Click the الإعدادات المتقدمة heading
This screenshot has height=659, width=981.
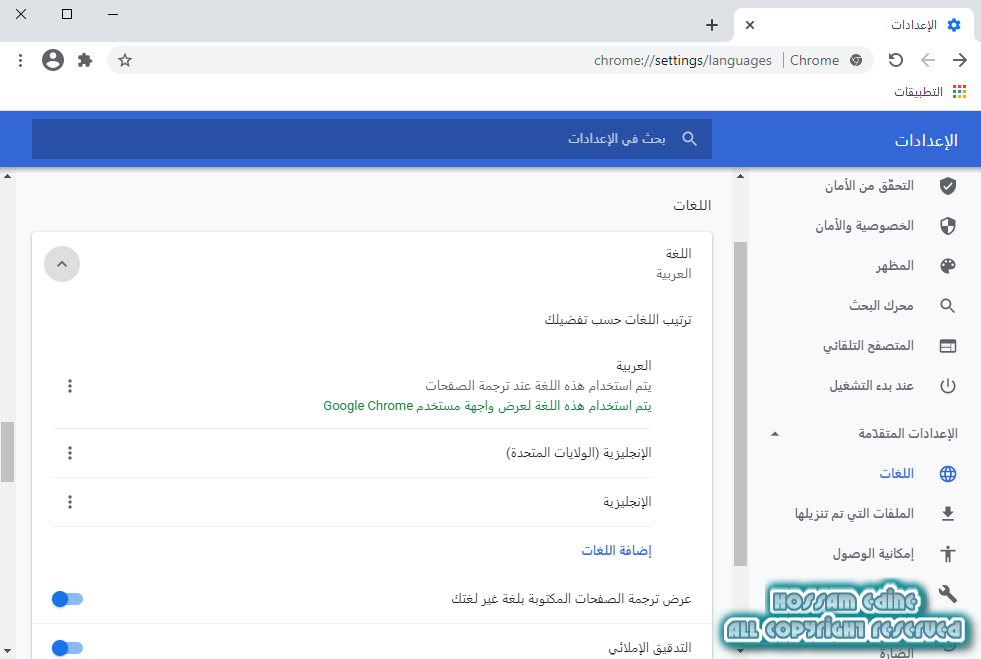pyautogui.click(x=908, y=434)
